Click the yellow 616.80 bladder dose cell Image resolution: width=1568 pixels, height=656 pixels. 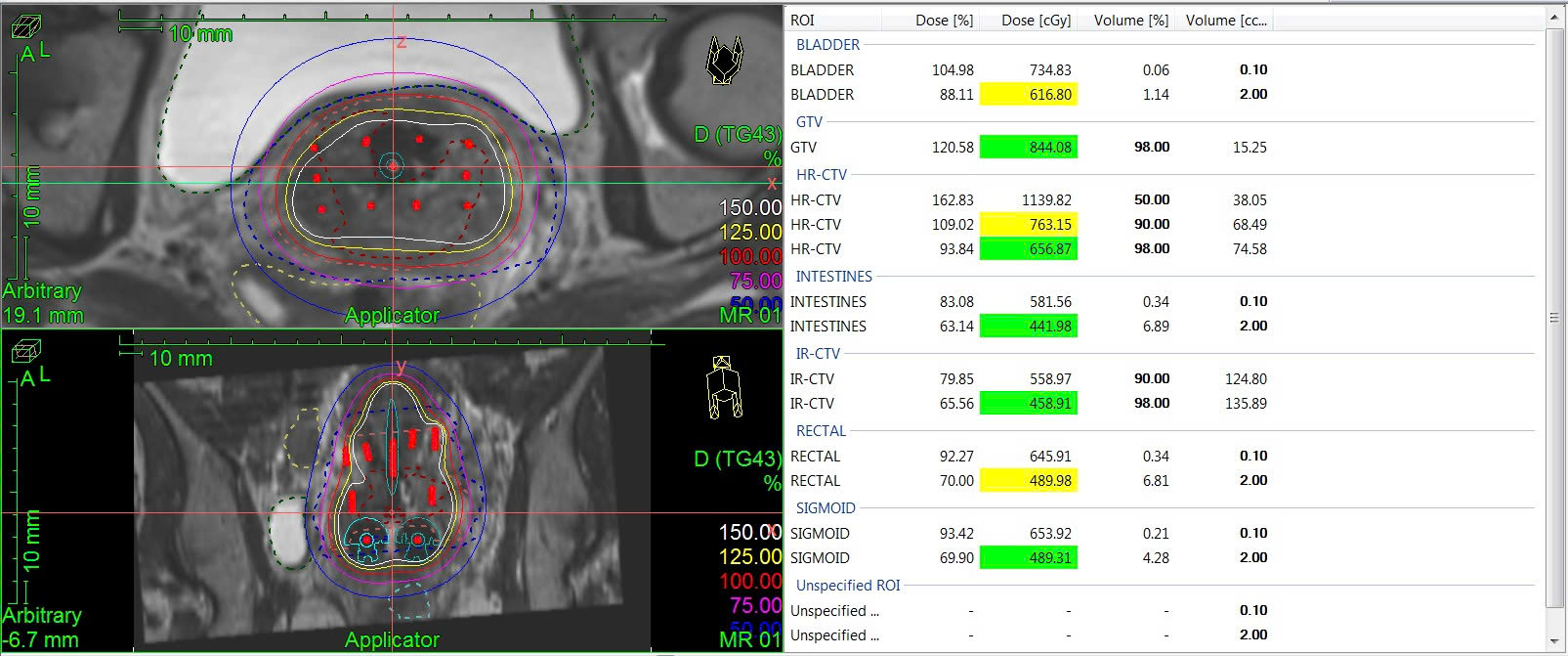[1030, 95]
